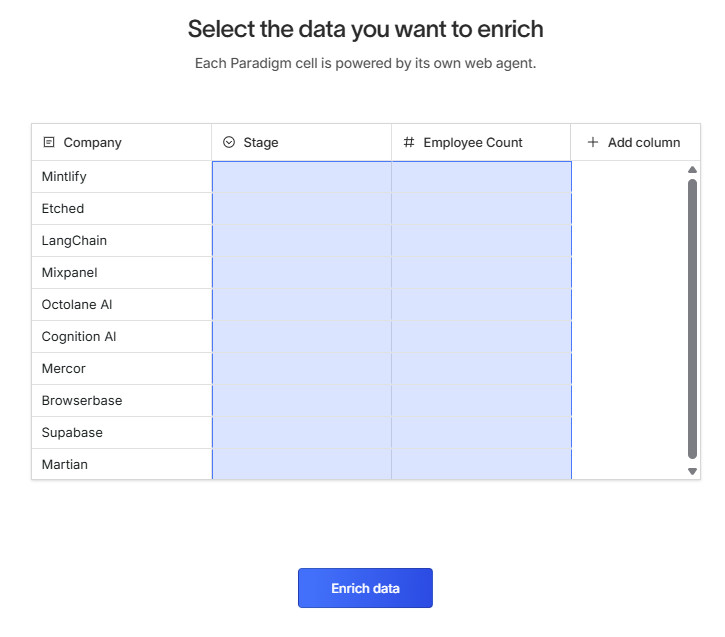Click the Stage cell for Etched
The image size is (725, 637).
pyautogui.click(x=301, y=209)
